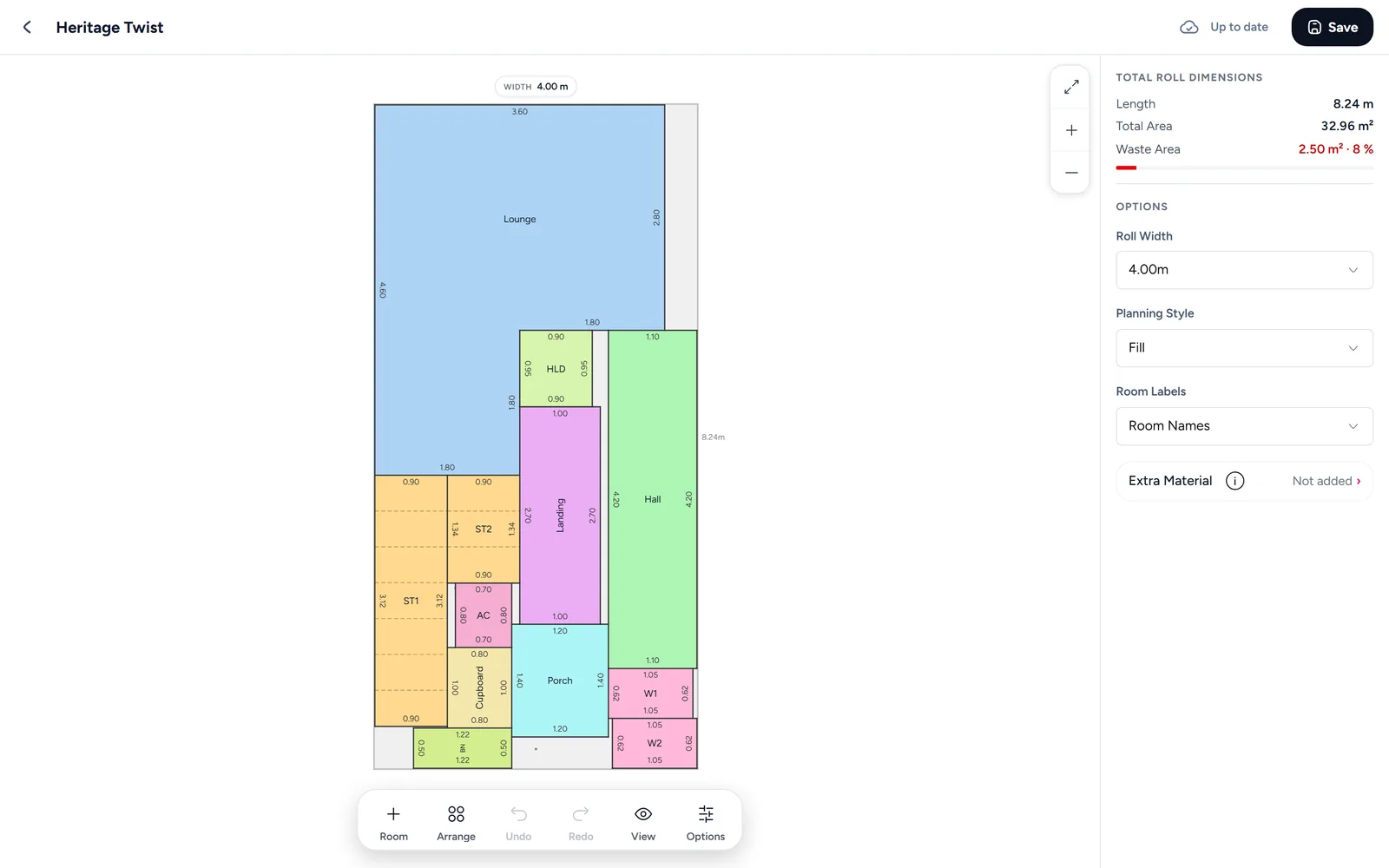Select the pink AC piece
Viewport: 1389px width, 868px height.
(484, 615)
